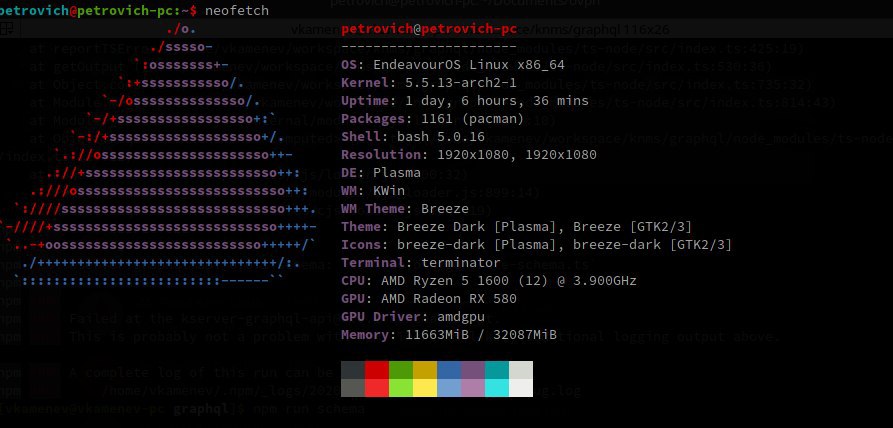The height and width of the screenshot is (428, 893).
Task: Click the teal color block in top row
Action: tap(497, 370)
